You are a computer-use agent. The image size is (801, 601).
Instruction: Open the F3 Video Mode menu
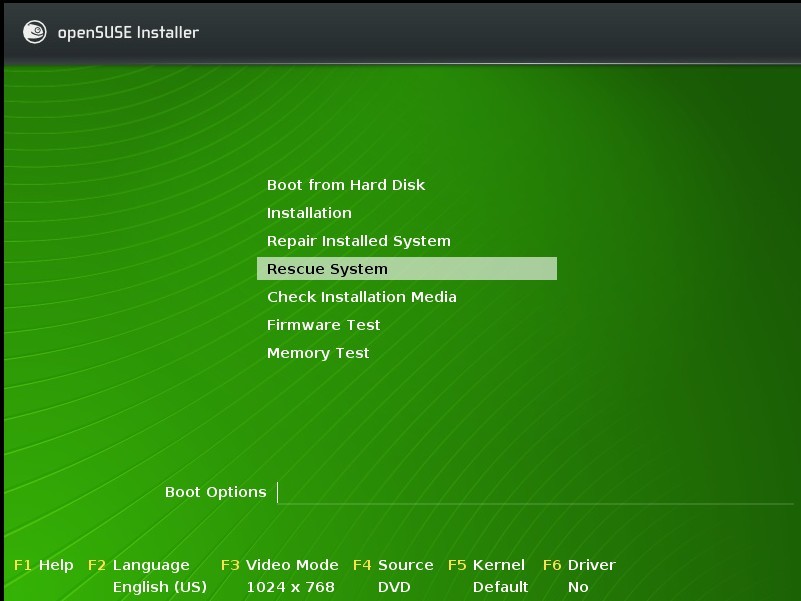[x=279, y=565]
